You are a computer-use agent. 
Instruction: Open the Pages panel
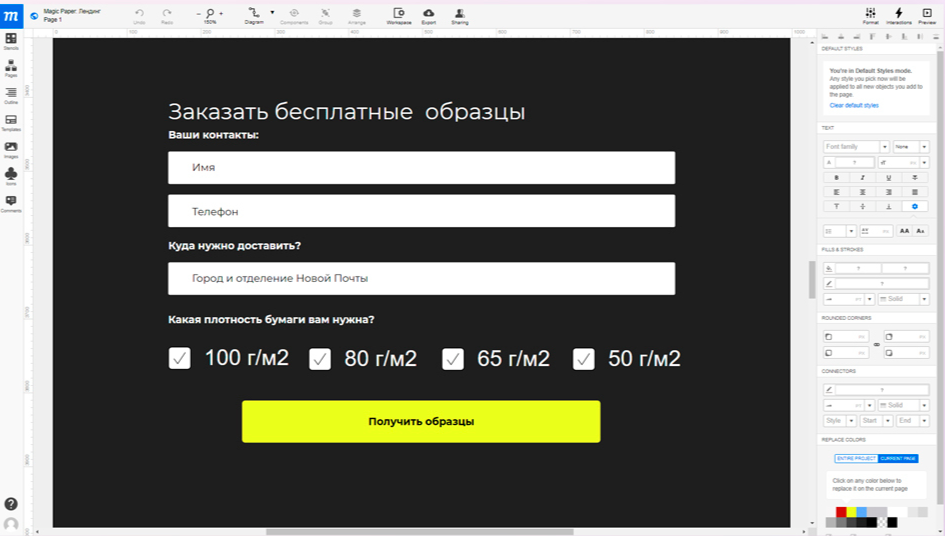(x=11, y=67)
